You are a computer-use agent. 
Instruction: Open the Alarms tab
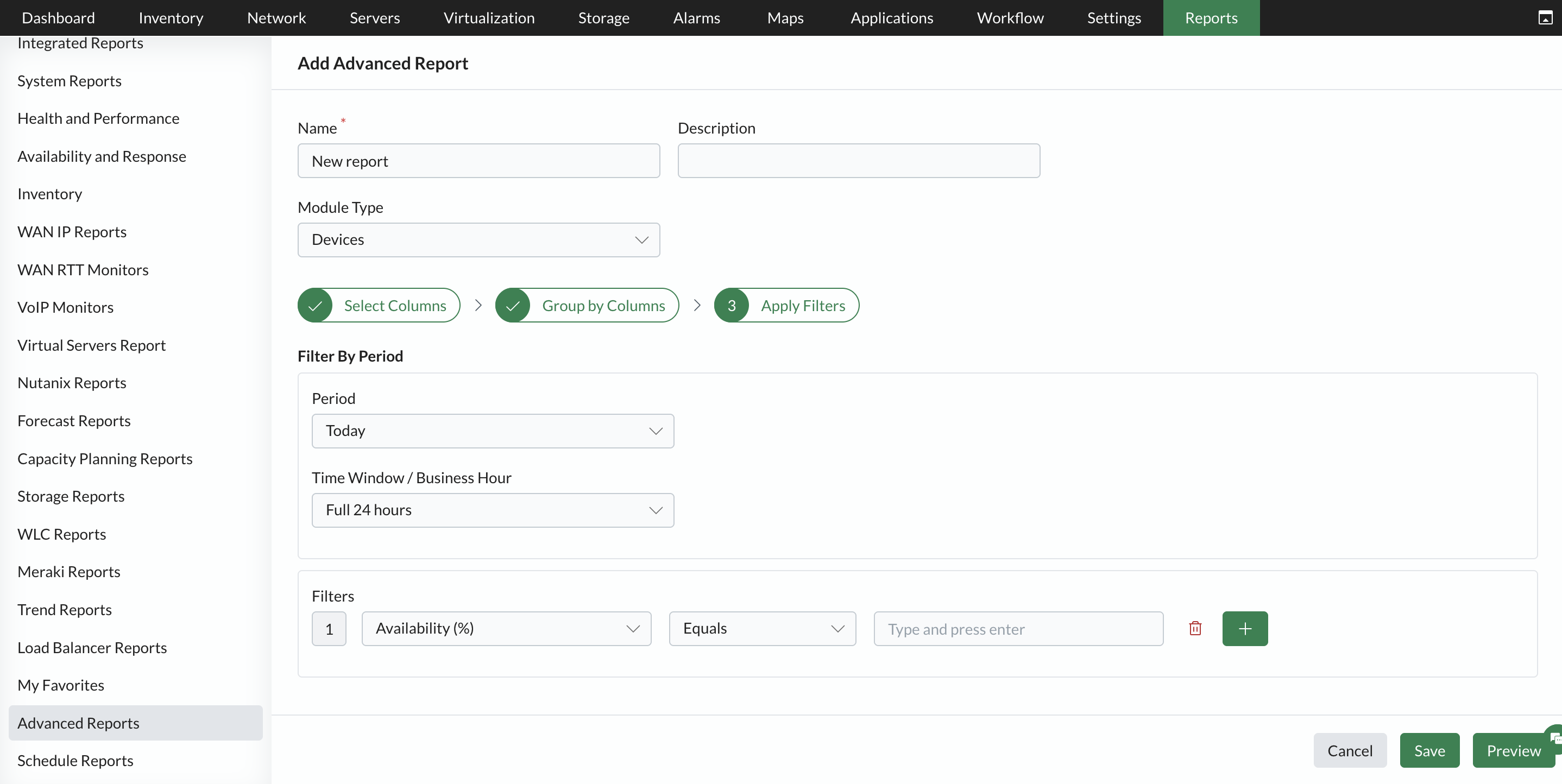697,17
